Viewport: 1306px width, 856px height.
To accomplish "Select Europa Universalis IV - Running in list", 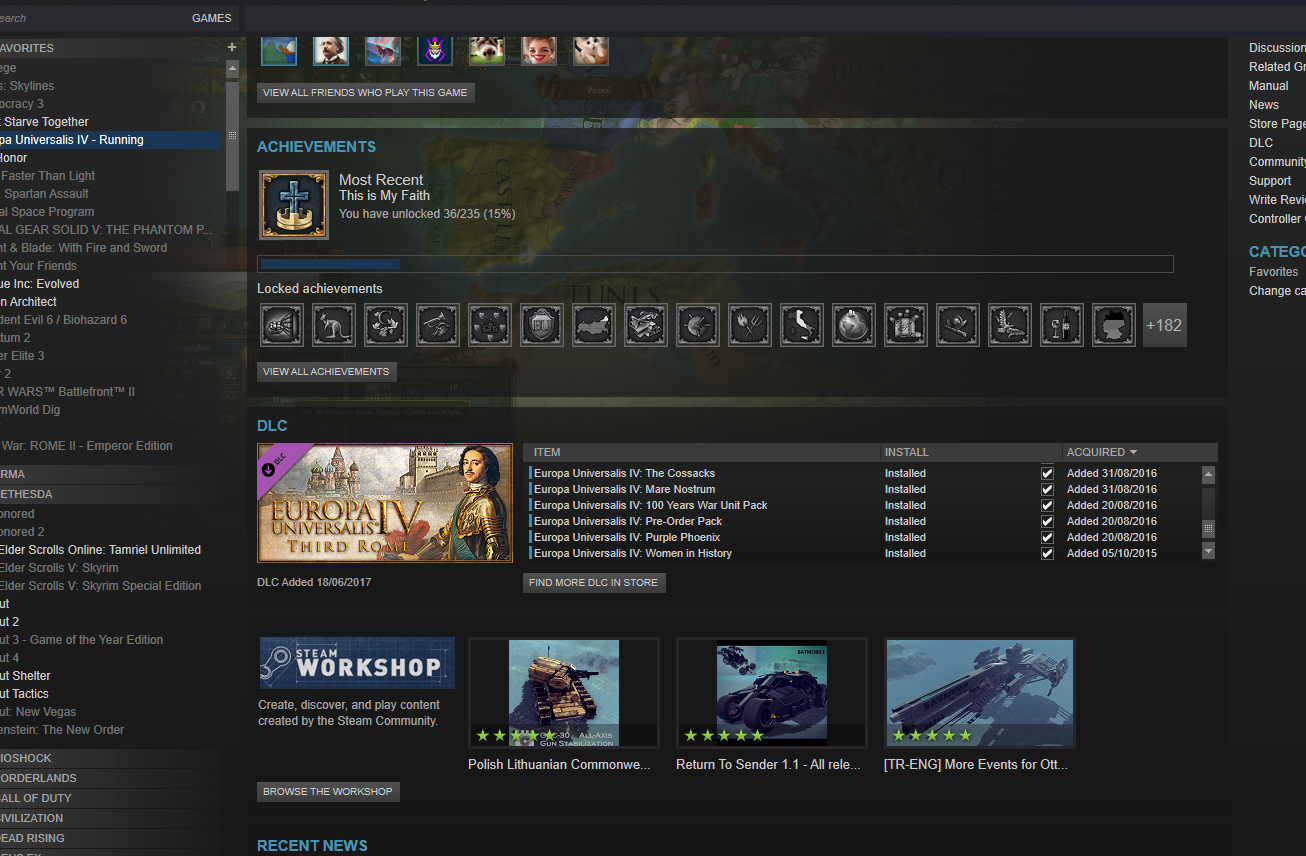I will pos(111,140).
